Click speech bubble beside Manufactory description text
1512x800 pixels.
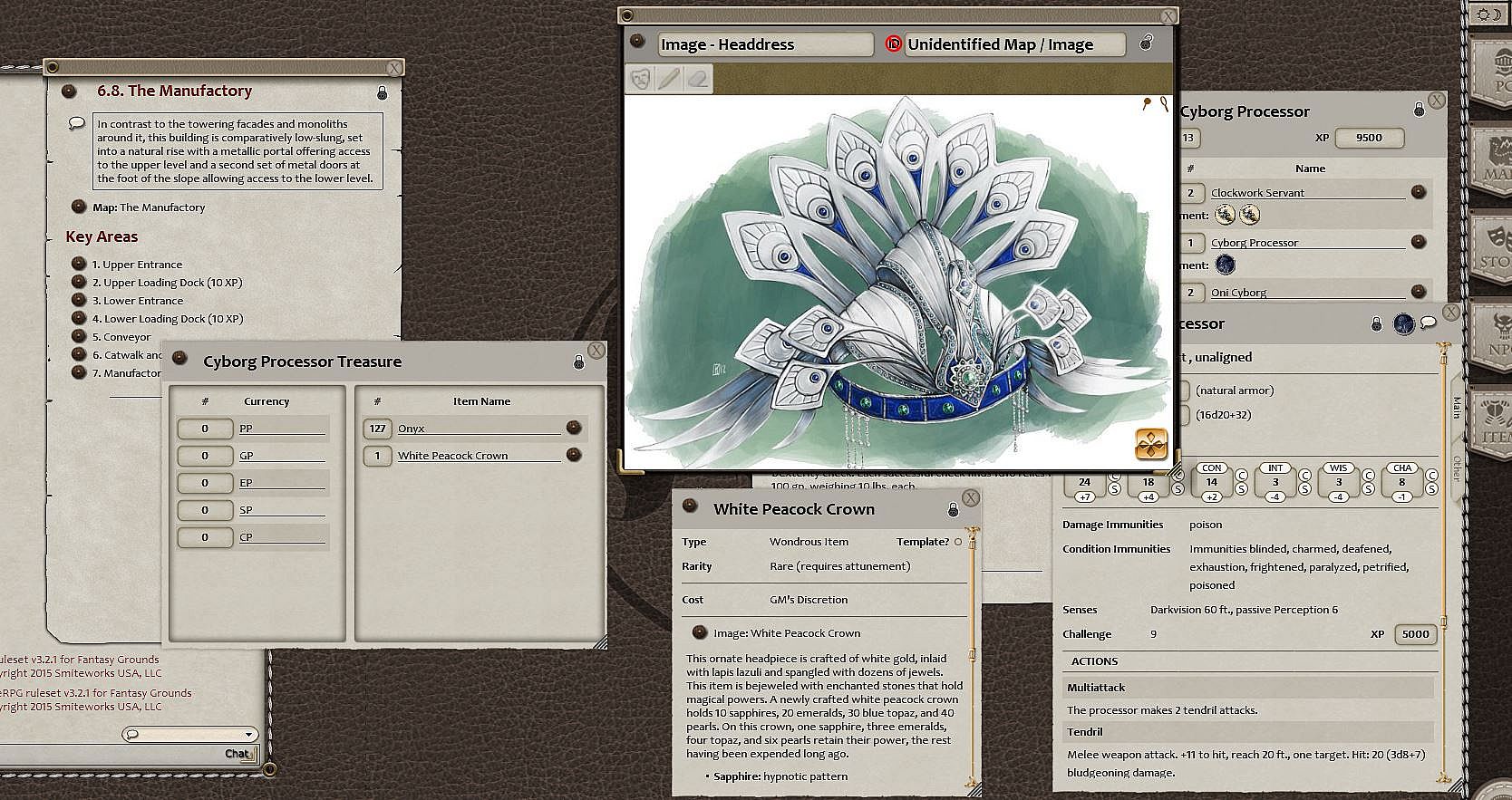click(77, 123)
